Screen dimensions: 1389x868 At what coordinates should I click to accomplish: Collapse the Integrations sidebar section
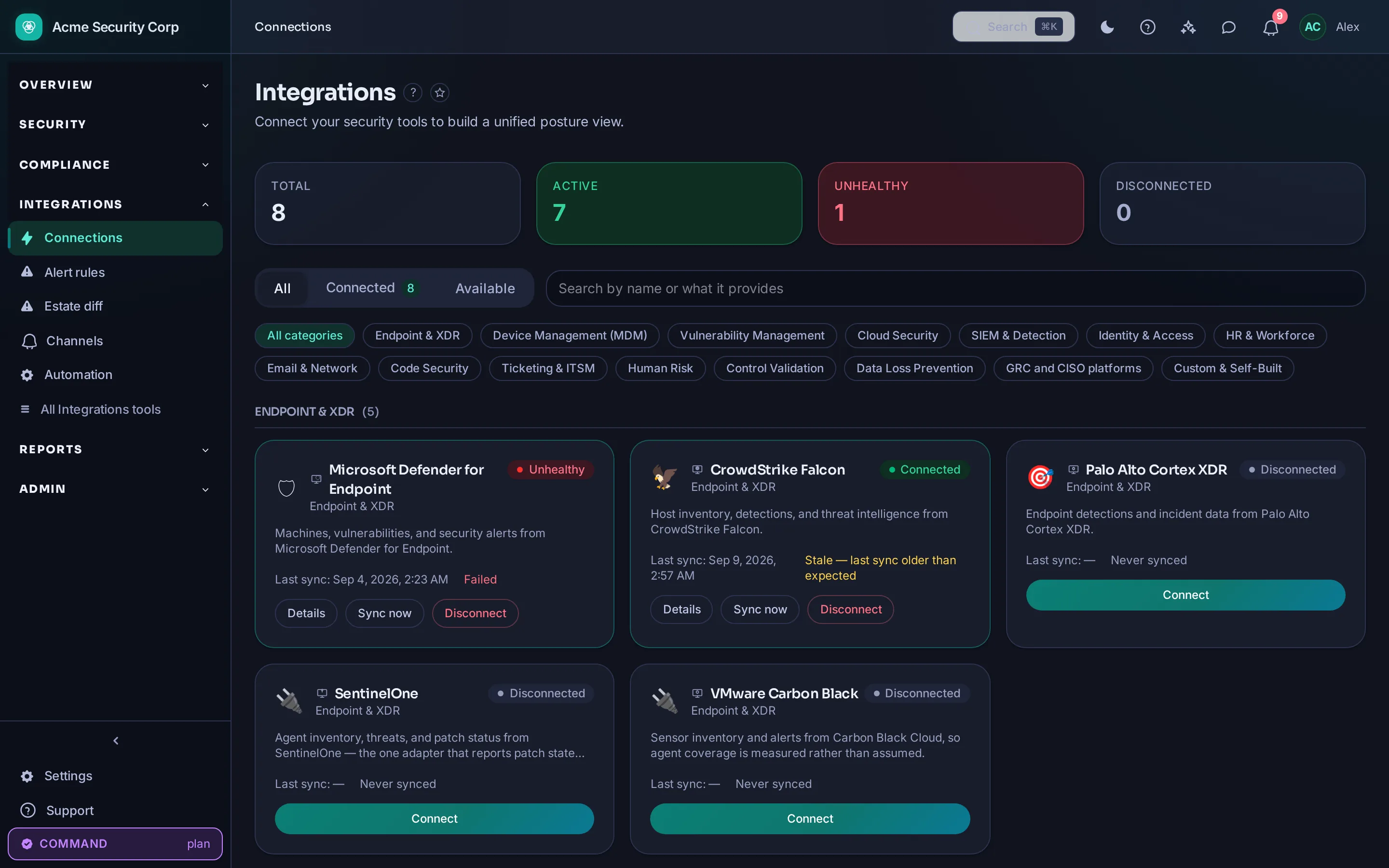[x=115, y=204]
